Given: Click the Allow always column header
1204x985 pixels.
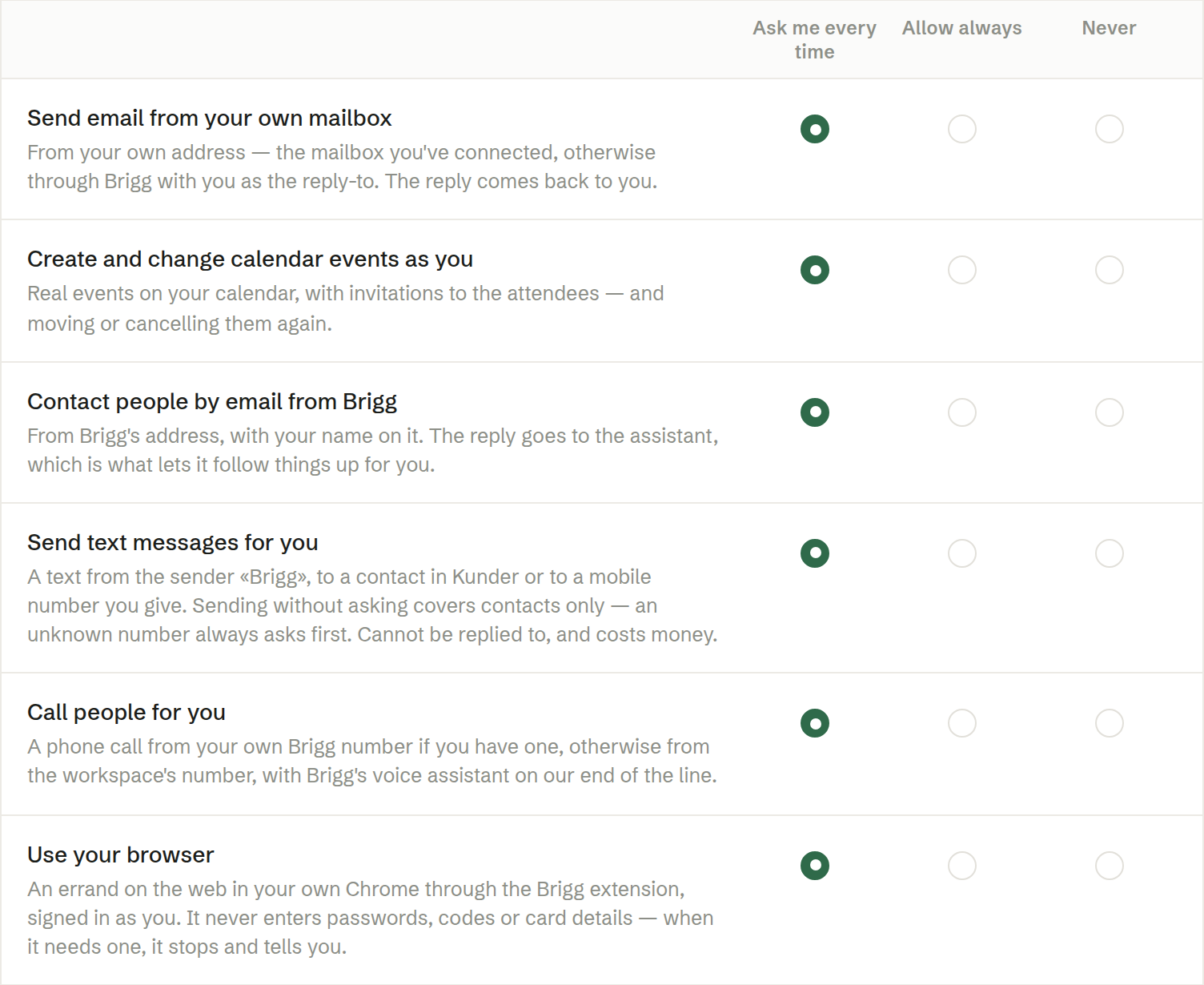Looking at the screenshot, I should click(x=961, y=28).
